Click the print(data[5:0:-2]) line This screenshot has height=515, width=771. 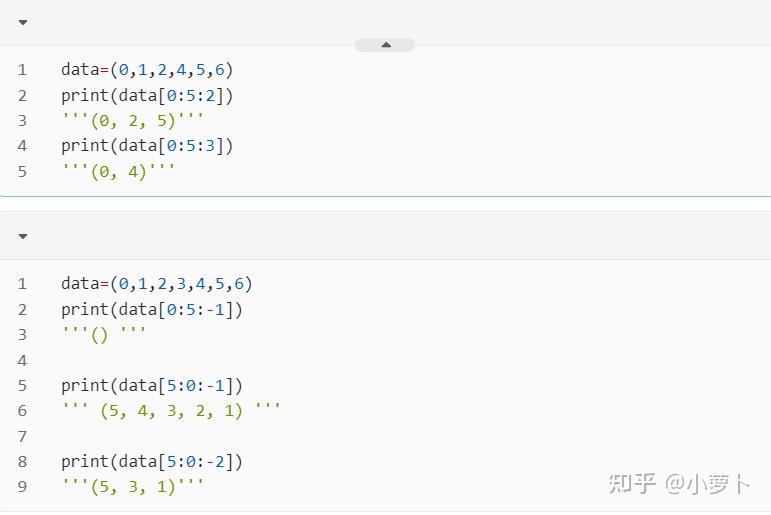point(152,462)
